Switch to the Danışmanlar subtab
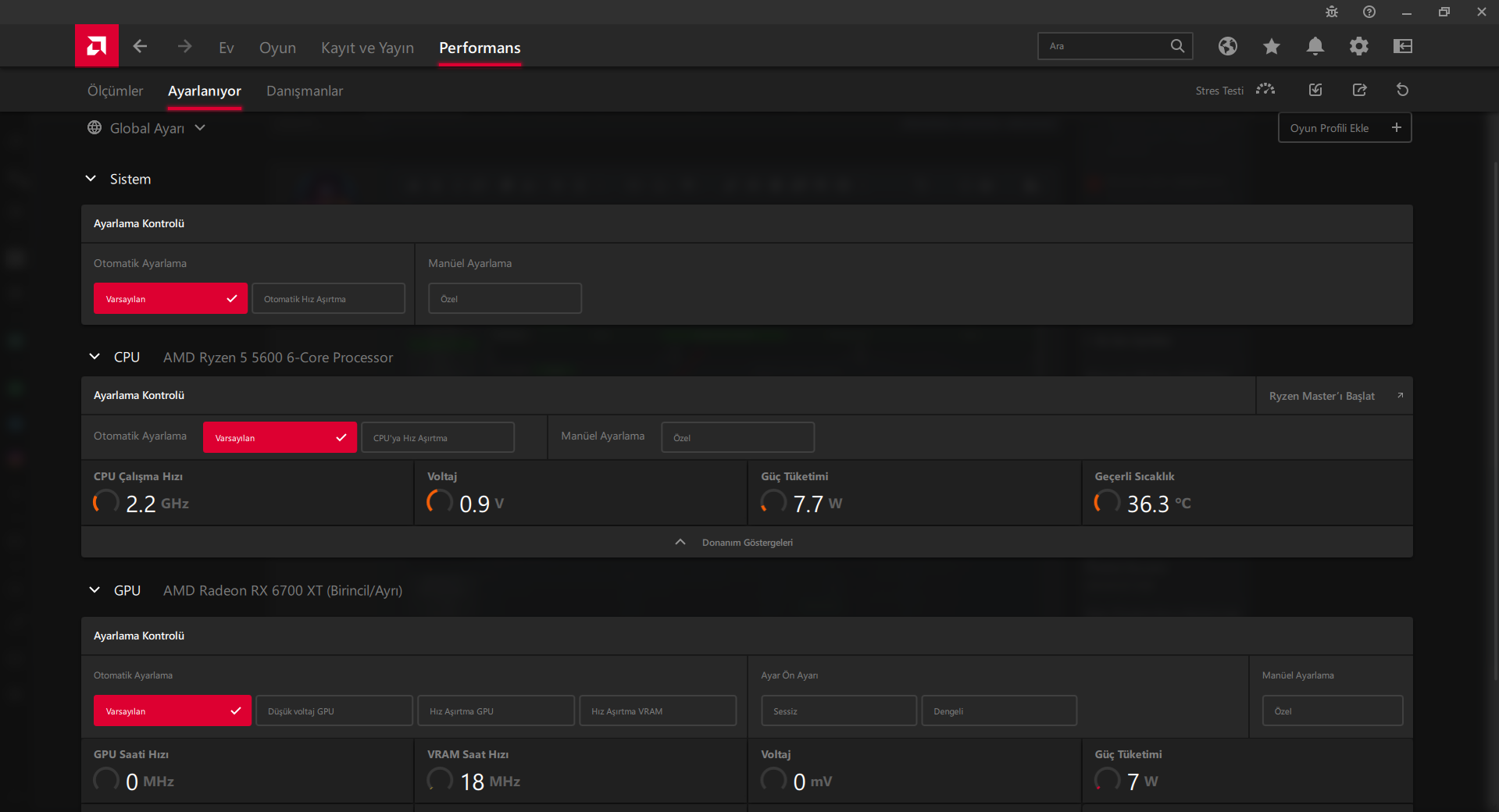 pos(305,91)
